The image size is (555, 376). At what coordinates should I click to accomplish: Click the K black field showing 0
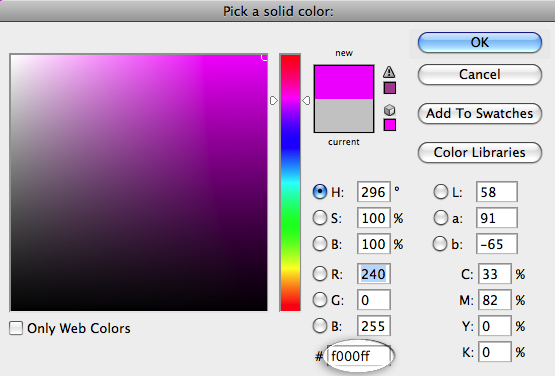coord(494,352)
